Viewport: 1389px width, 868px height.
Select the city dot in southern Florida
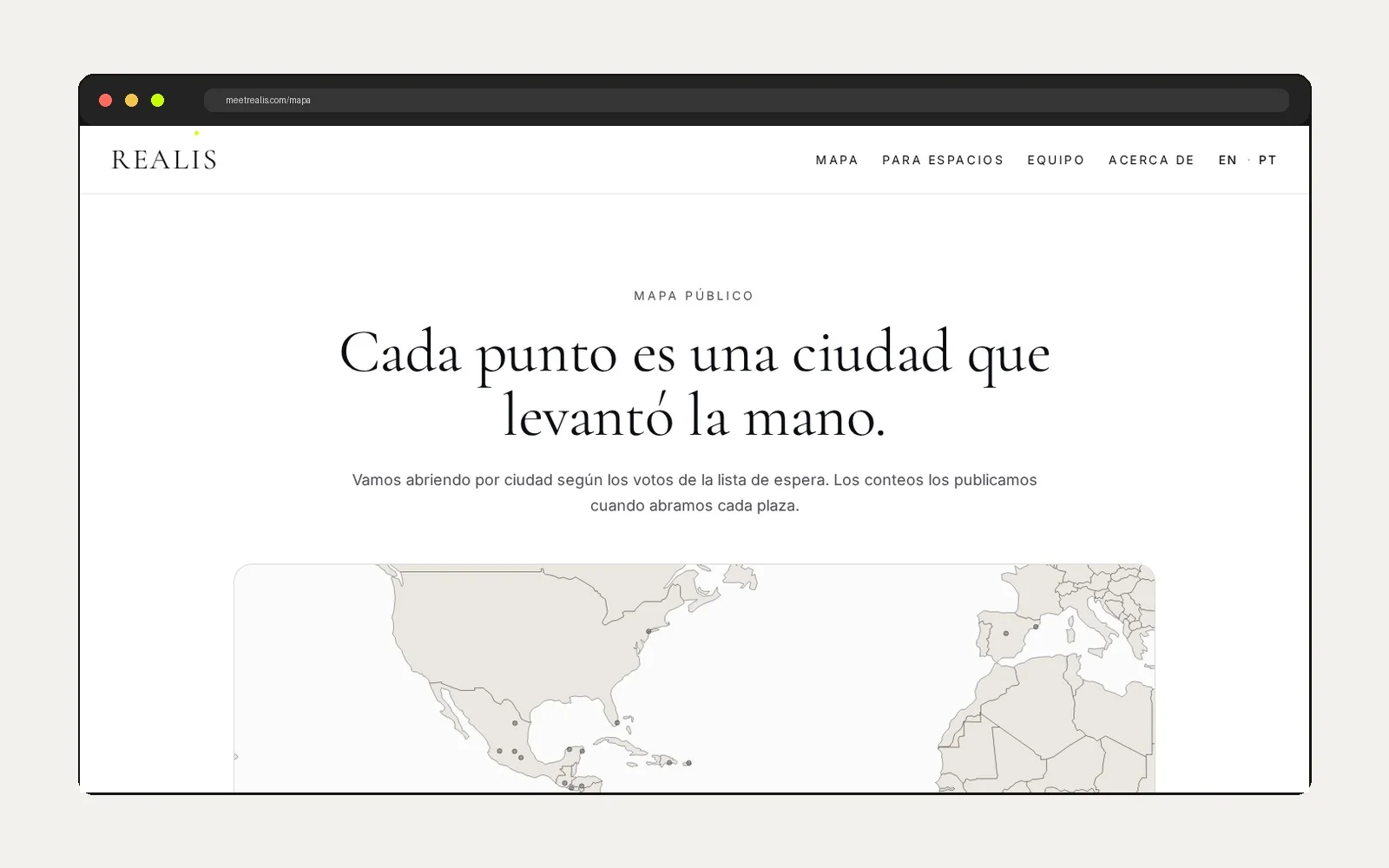617,722
